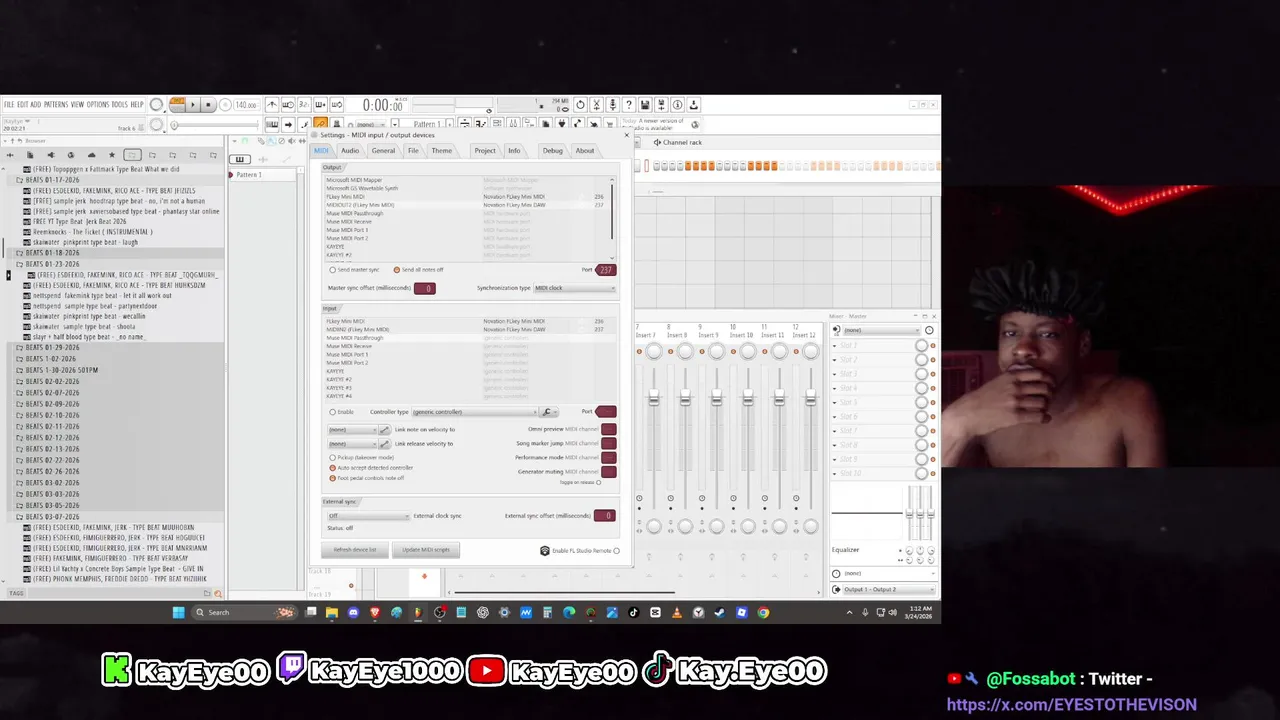Screen dimensions: 1280x720
Task: Open the About settings tab
Action: click(584, 151)
